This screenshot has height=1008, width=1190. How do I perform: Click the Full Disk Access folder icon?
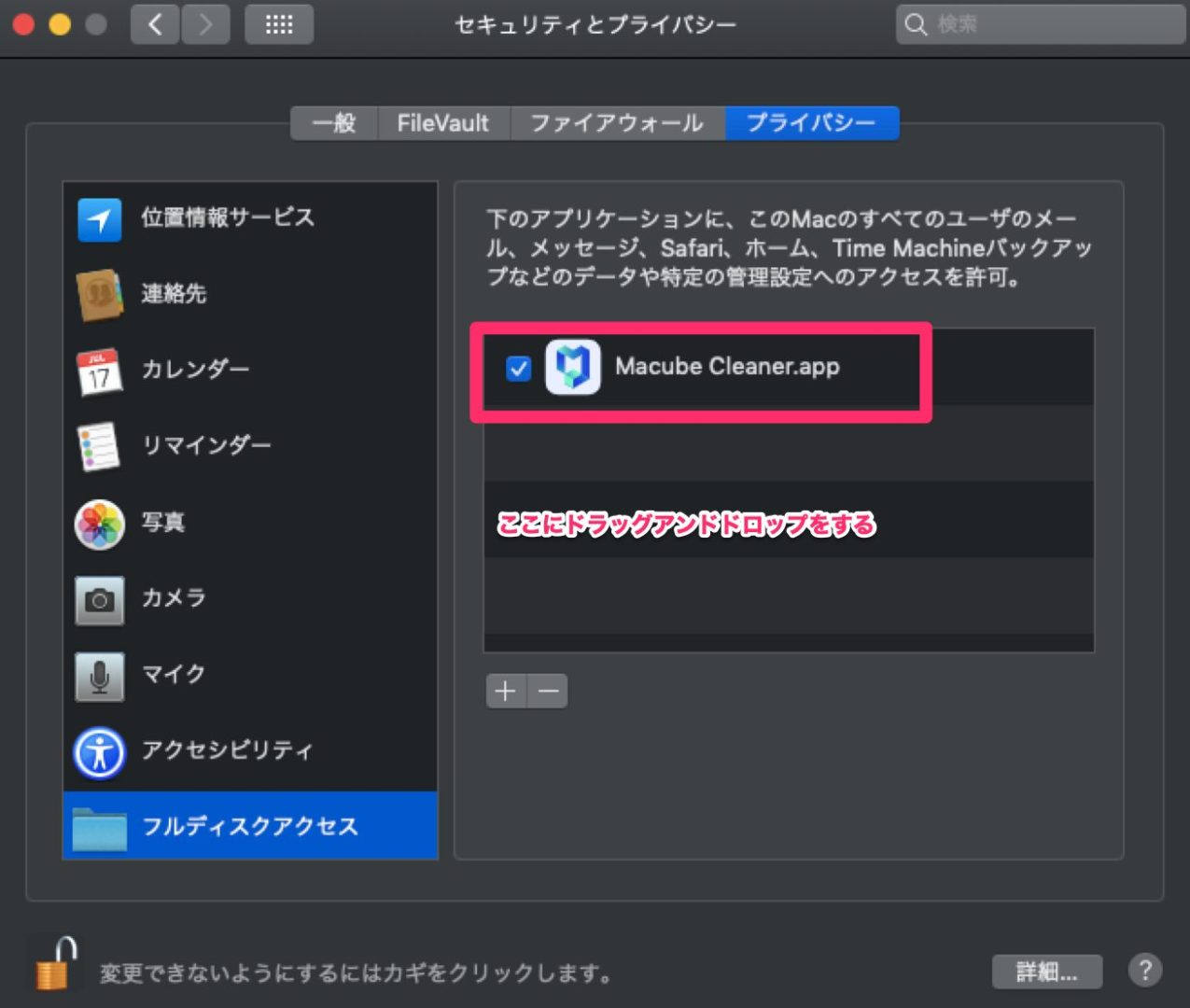(x=99, y=827)
